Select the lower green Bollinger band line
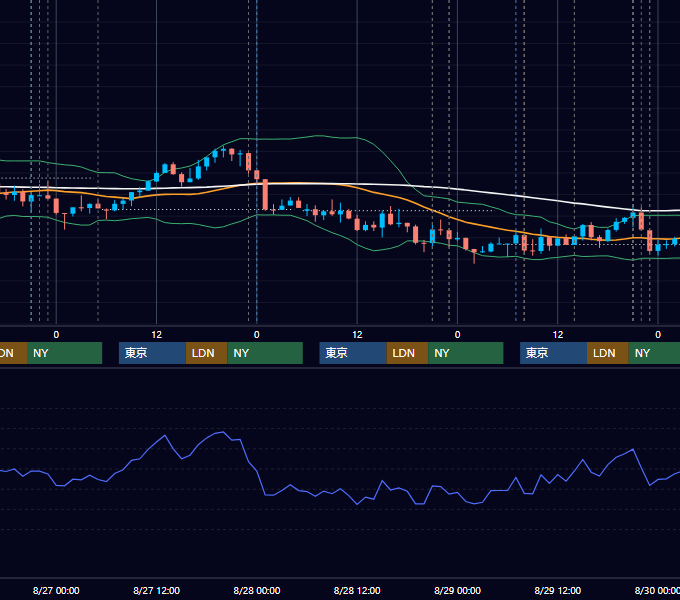The image size is (680, 600). 338,235
